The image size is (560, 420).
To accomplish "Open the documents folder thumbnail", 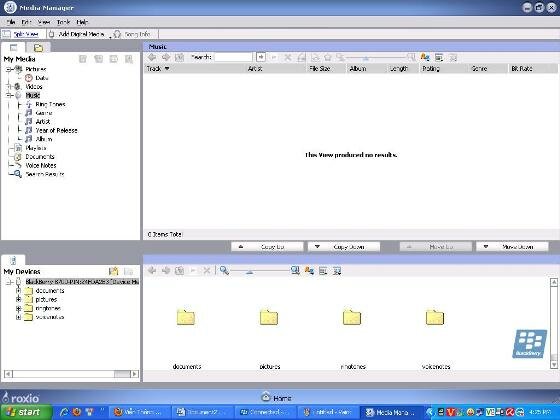I will coord(186,317).
